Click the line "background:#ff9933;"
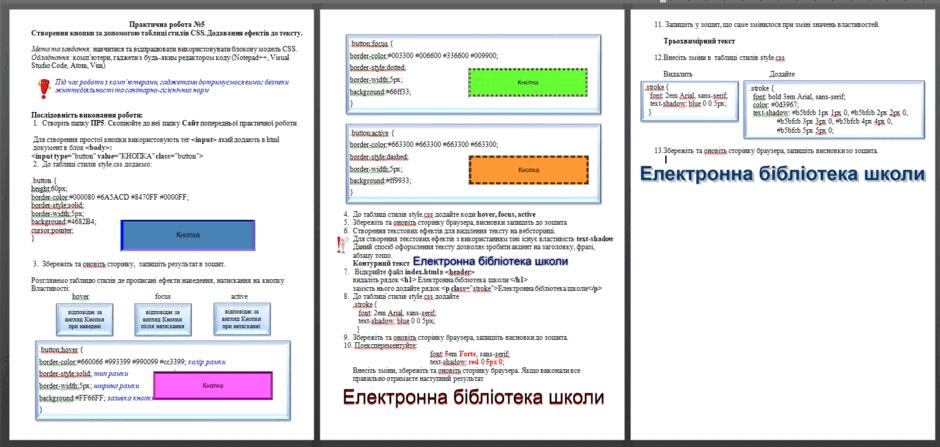This screenshot has height=447, width=940. pyautogui.click(x=380, y=180)
